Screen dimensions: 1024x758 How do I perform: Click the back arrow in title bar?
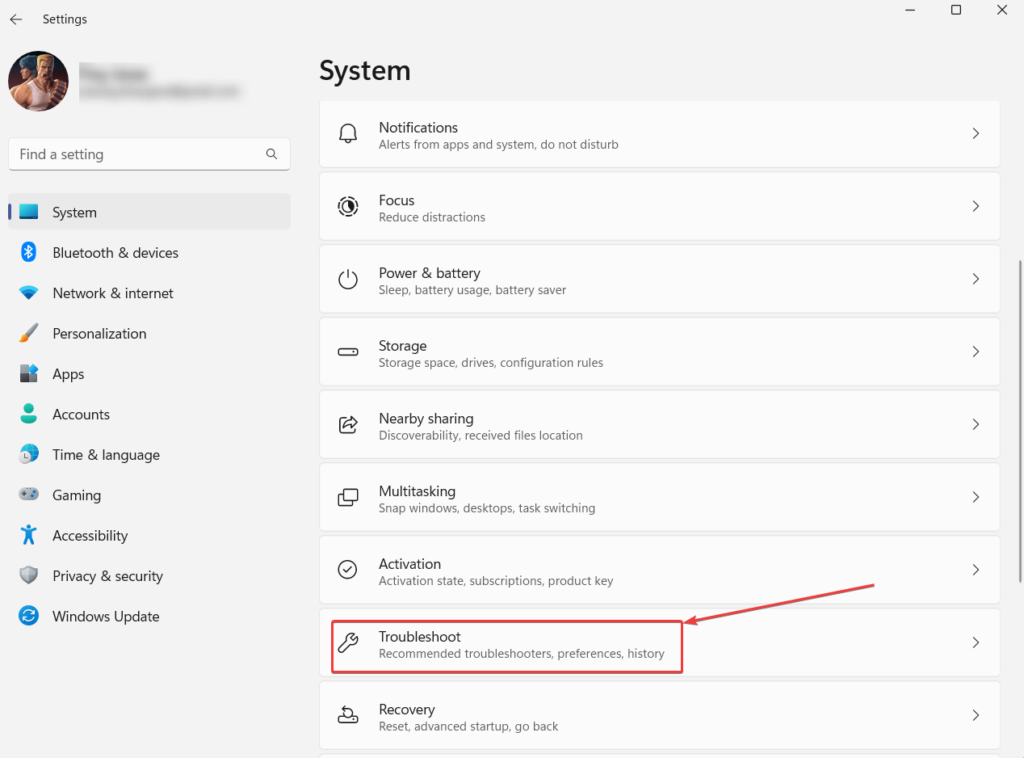pos(16,19)
